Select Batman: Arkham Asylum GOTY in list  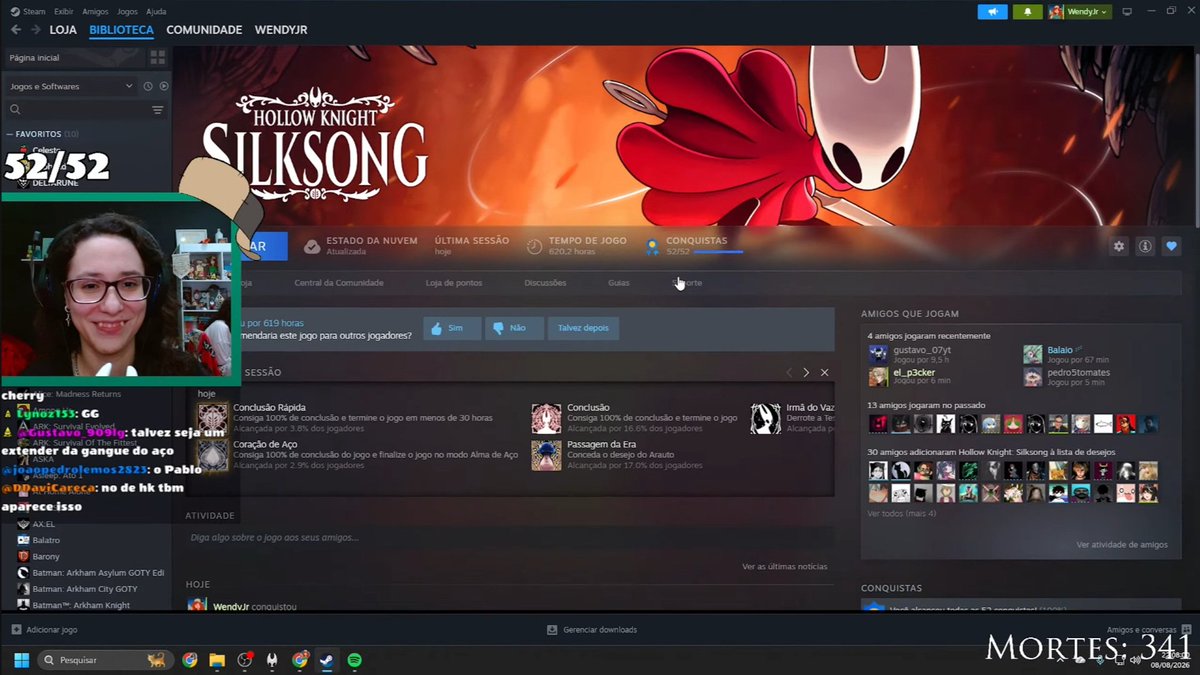point(98,573)
